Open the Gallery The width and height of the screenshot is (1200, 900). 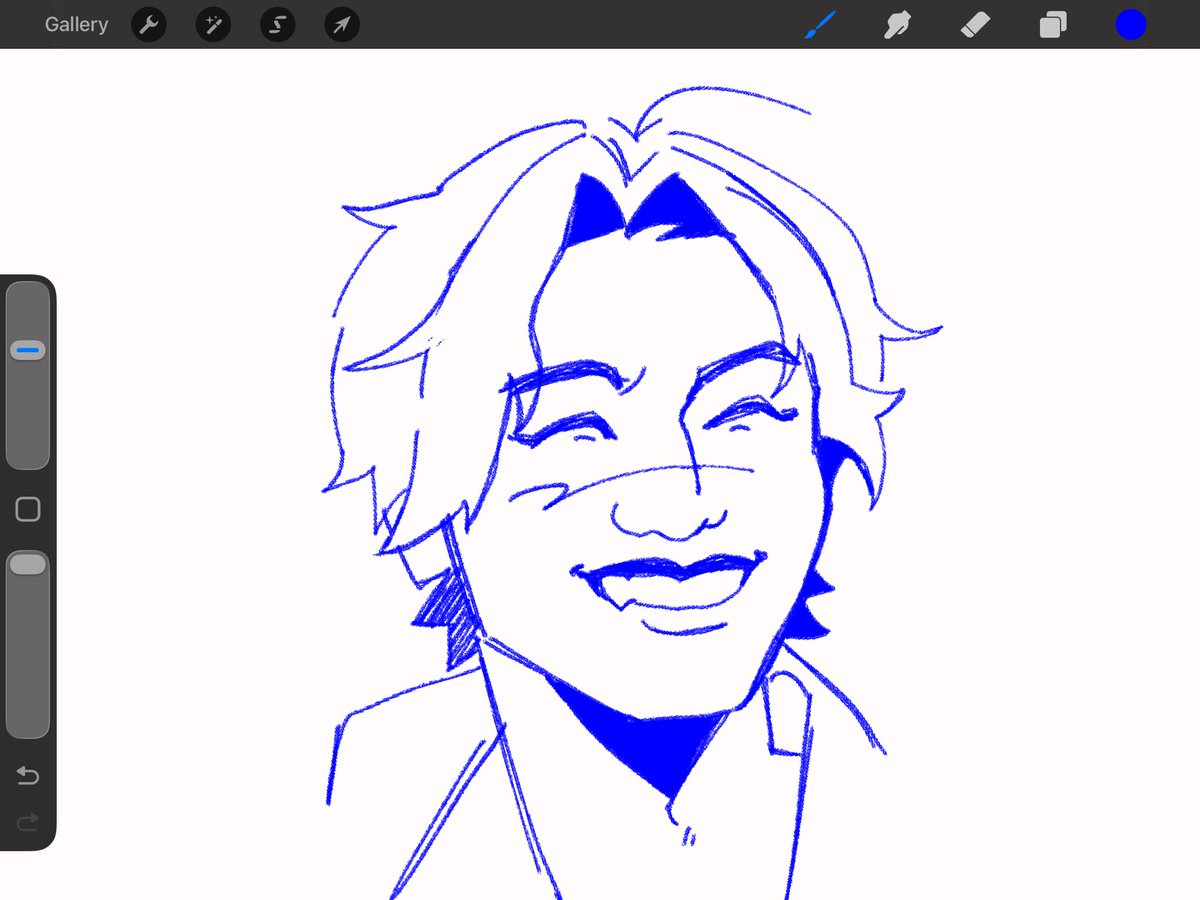[76, 24]
